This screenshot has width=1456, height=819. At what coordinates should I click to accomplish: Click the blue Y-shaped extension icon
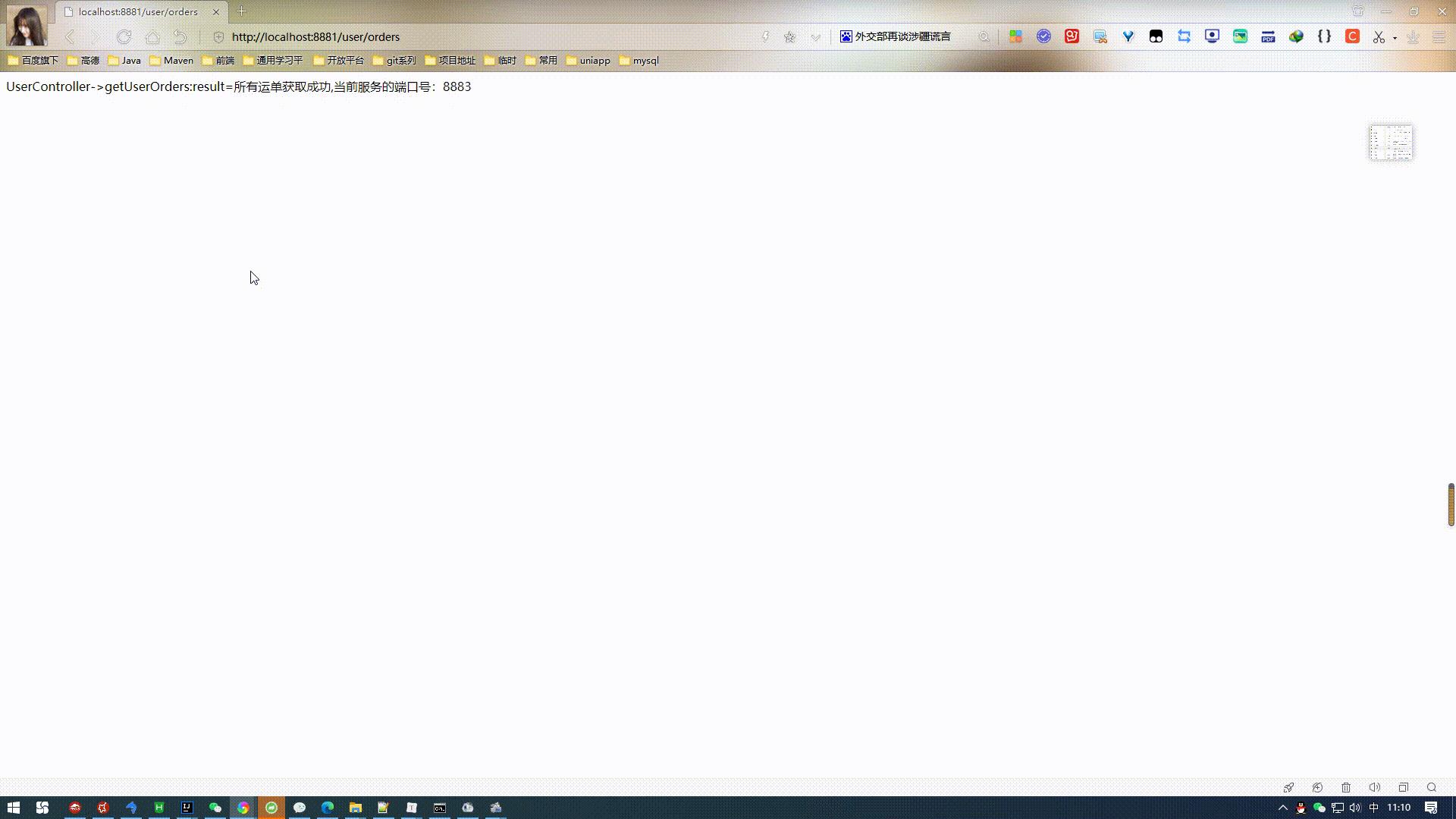coord(1128,36)
